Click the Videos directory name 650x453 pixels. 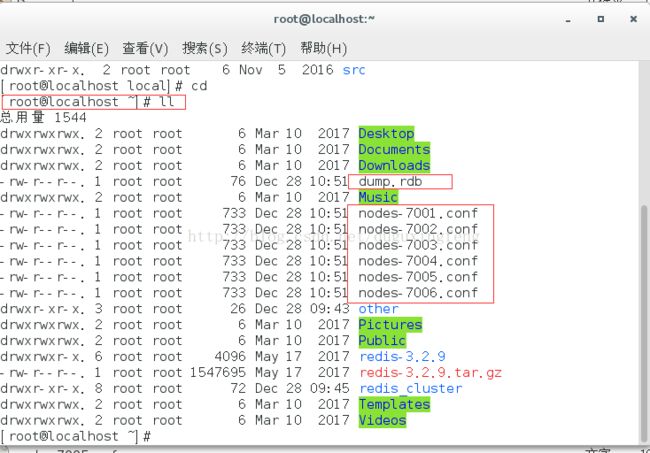(x=382, y=420)
